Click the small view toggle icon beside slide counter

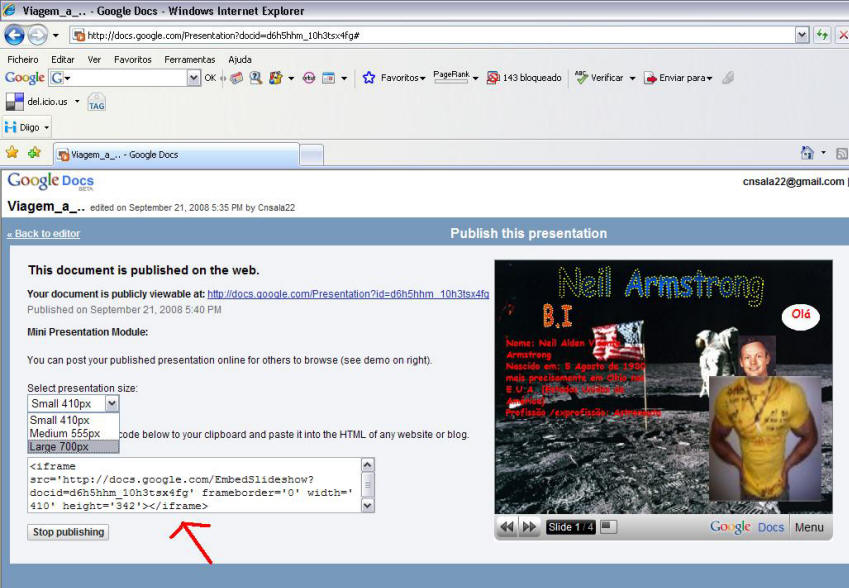tap(609, 527)
